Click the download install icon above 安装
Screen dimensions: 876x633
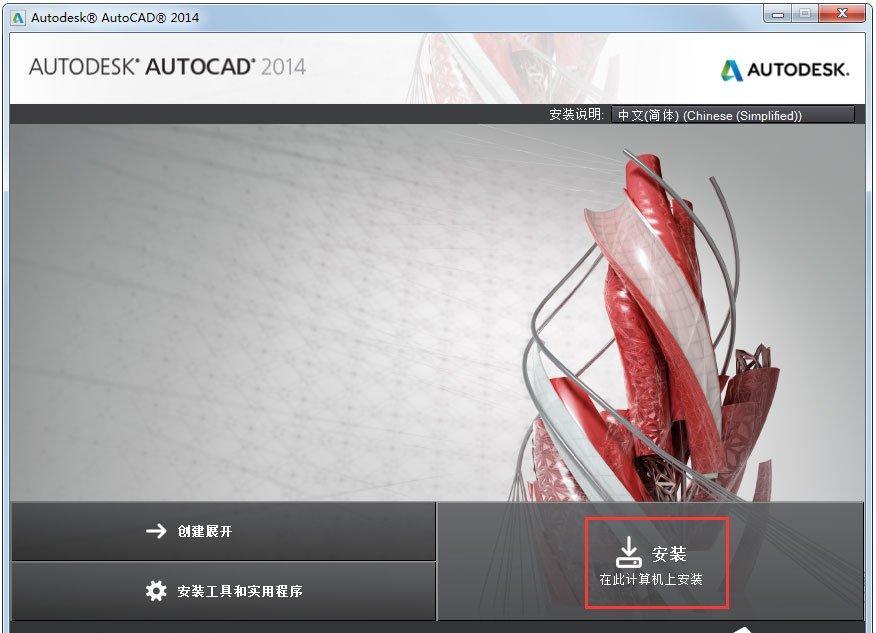point(629,546)
